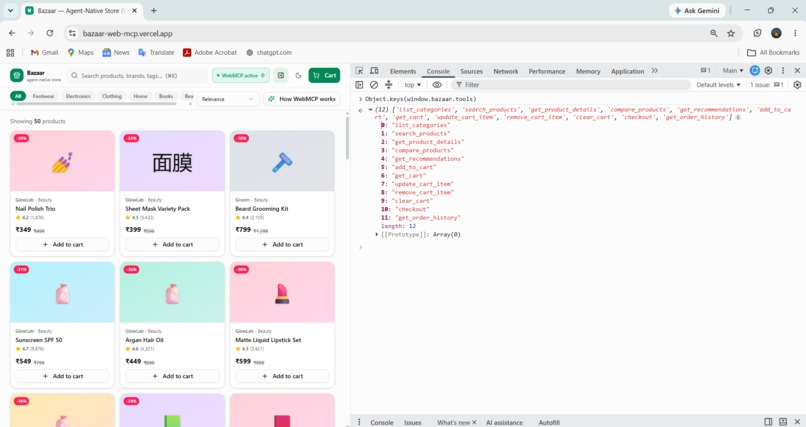Add Nail Polish Trio to cart

pyautogui.click(x=62, y=245)
